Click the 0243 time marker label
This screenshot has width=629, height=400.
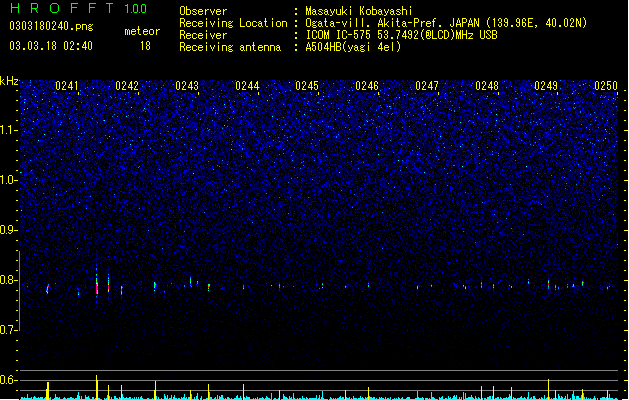coord(187,86)
